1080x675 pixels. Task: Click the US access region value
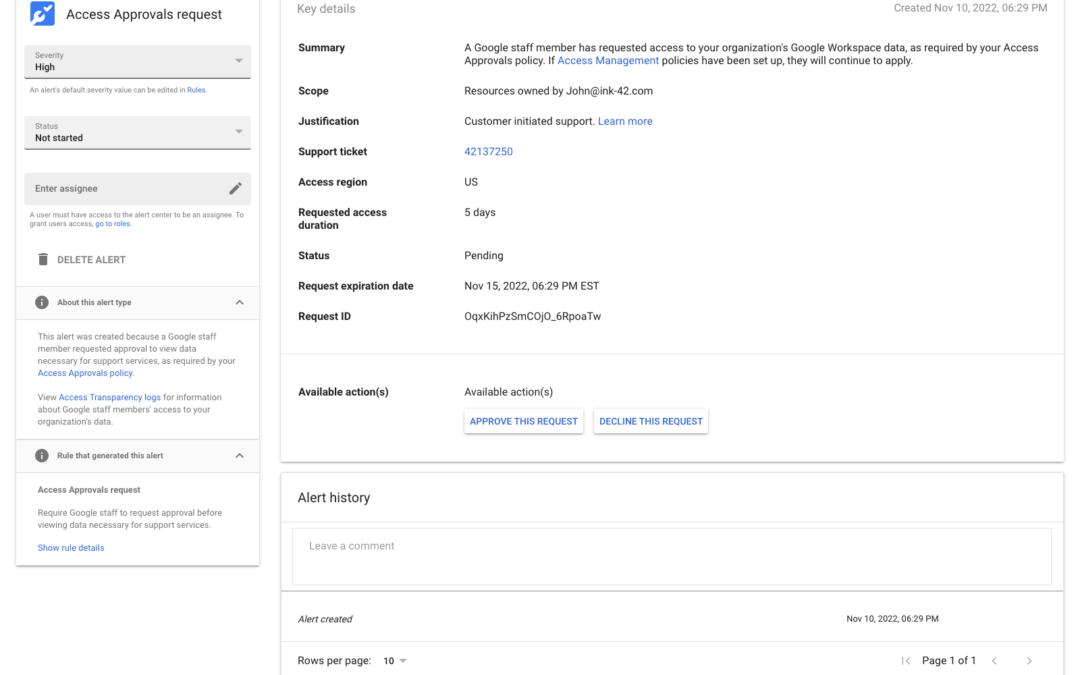(x=471, y=182)
